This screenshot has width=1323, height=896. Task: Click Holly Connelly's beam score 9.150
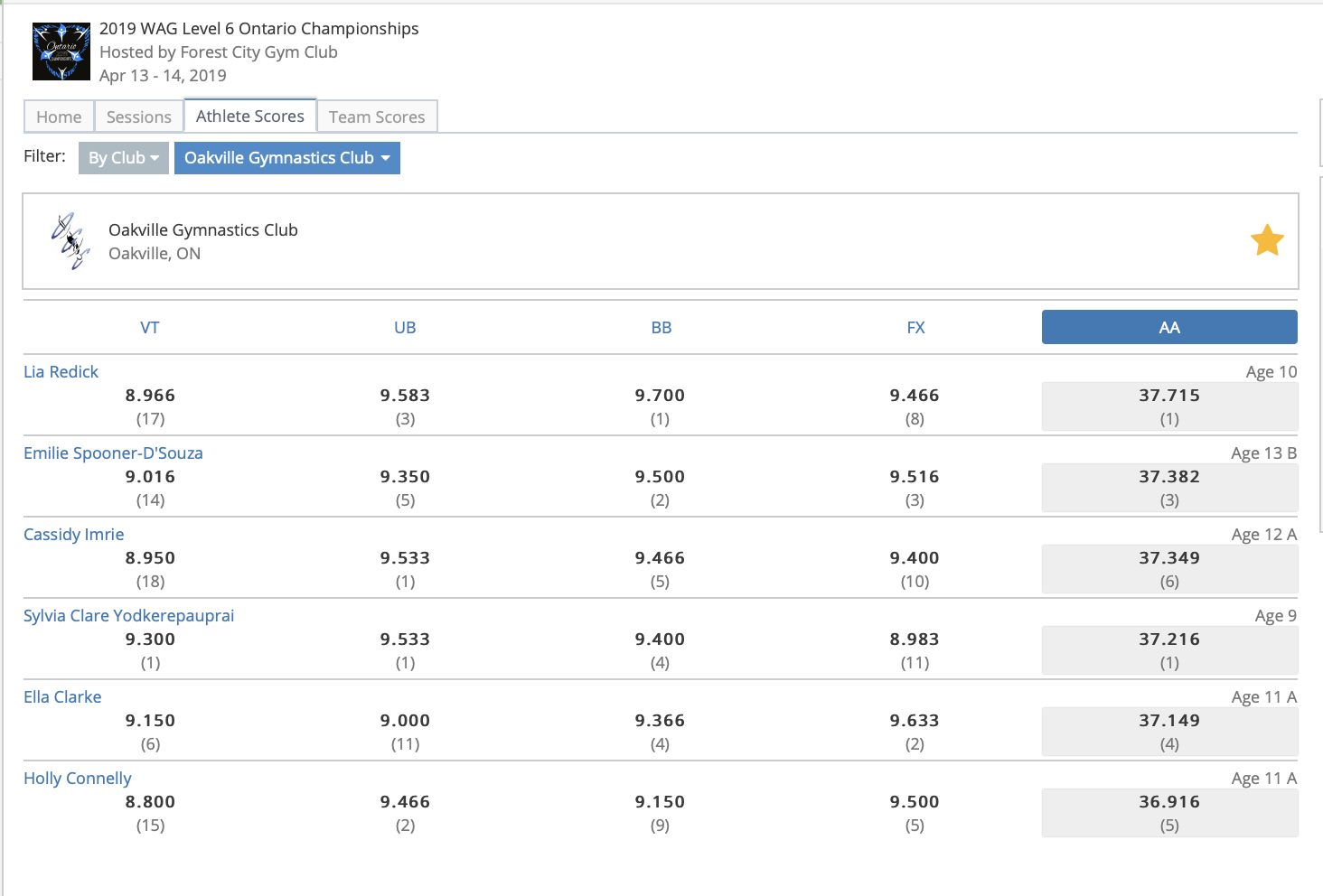tap(660, 802)
